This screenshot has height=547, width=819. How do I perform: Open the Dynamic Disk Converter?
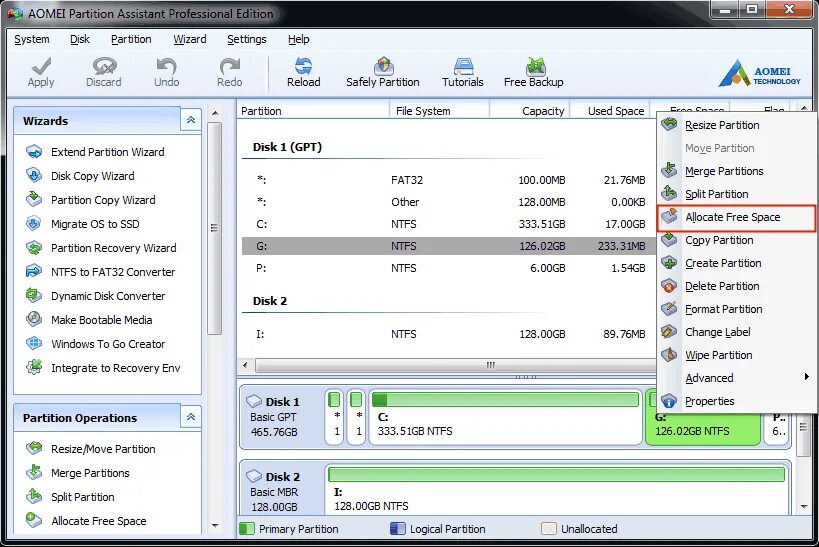pyautogui.click(x=108, y=296)
